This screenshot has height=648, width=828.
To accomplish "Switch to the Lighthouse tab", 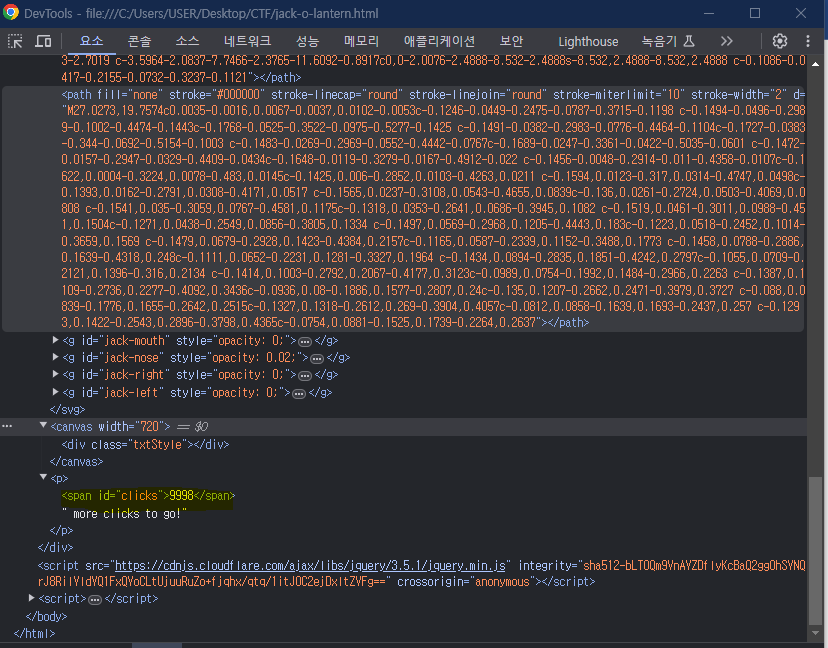I will click(x=588, y=41).
